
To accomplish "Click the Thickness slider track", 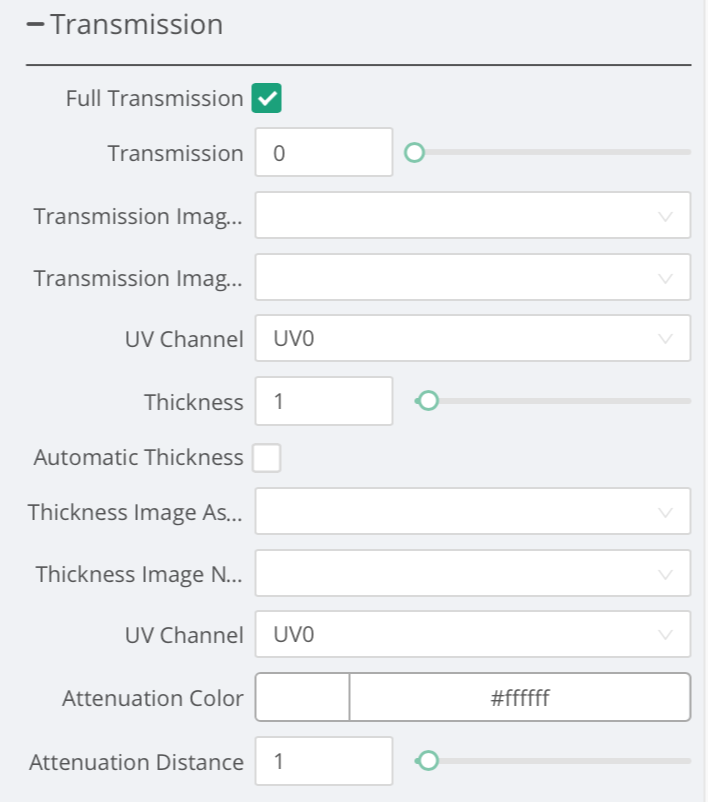I will 552,401.
